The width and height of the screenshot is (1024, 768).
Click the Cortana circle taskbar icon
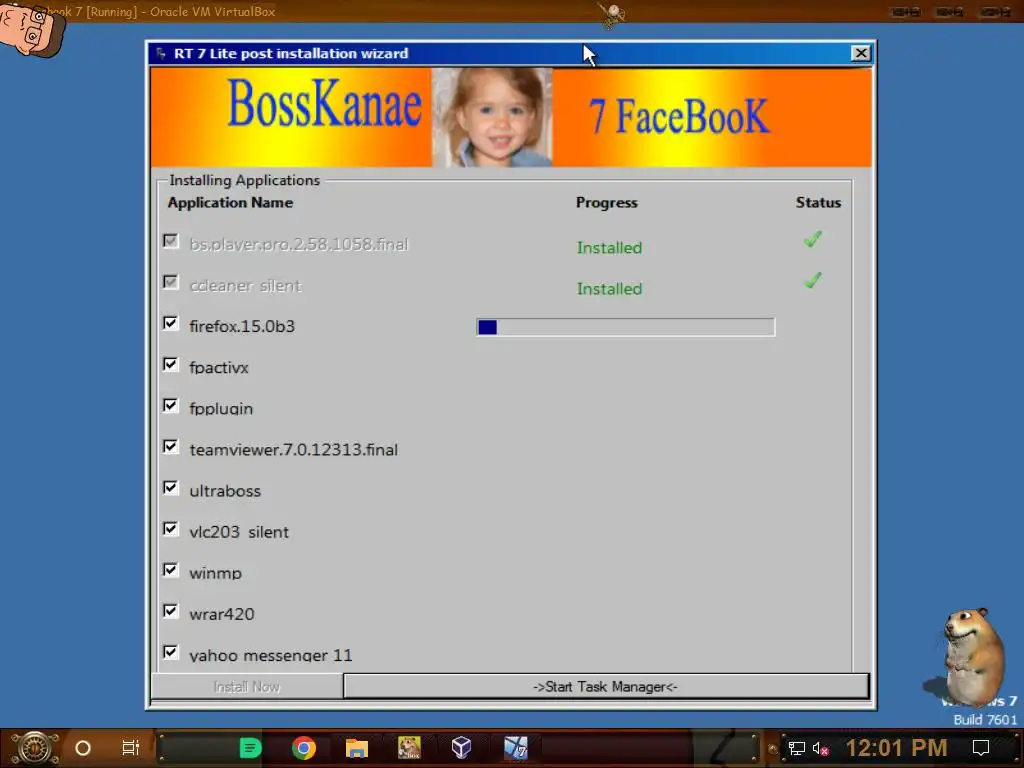(x=83, y=748)
